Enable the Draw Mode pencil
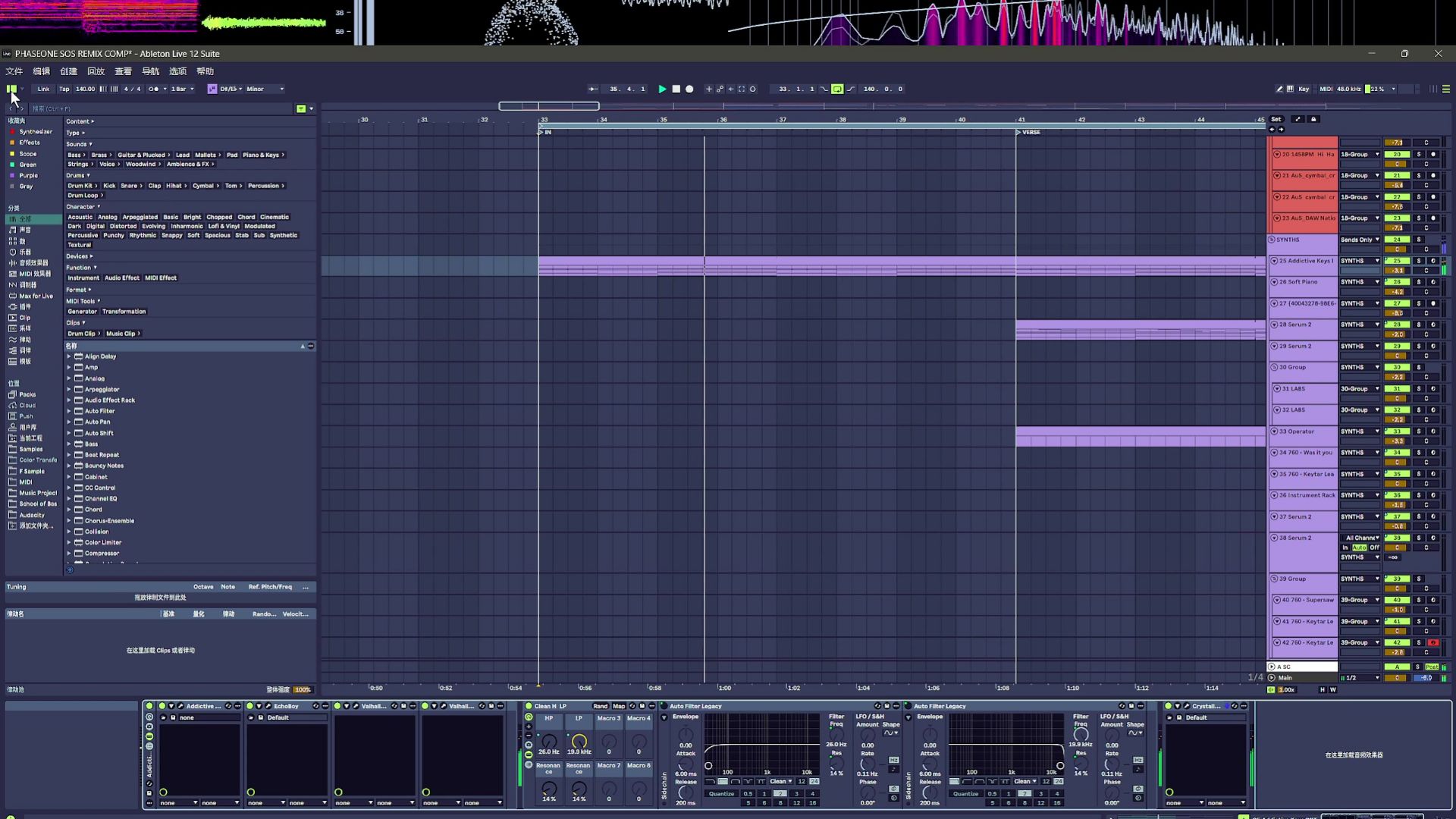The width and height of the screenshot is (1456, 819). pos(1279,89)
